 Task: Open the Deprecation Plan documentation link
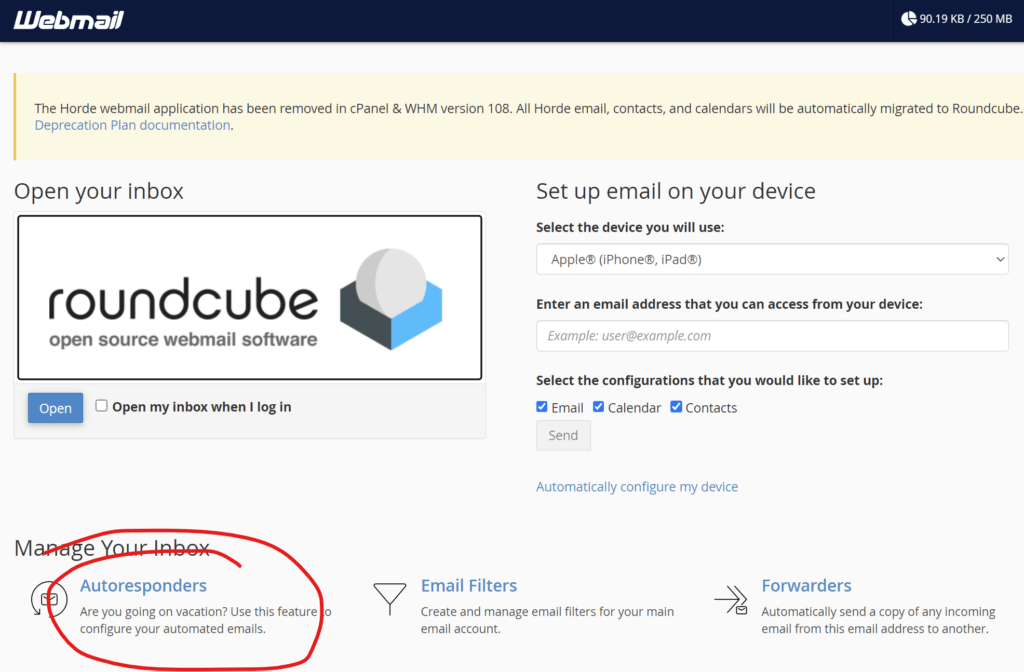click(133, 125)
